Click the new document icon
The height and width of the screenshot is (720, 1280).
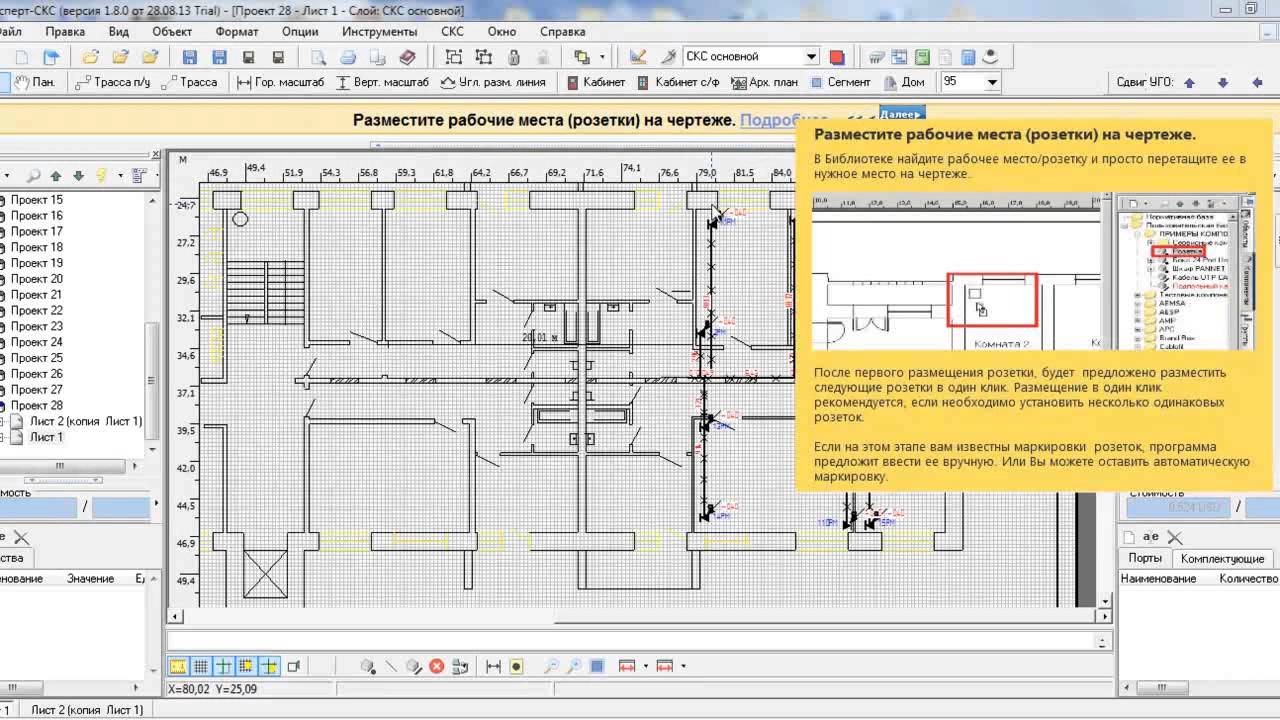tap(21, 57)
